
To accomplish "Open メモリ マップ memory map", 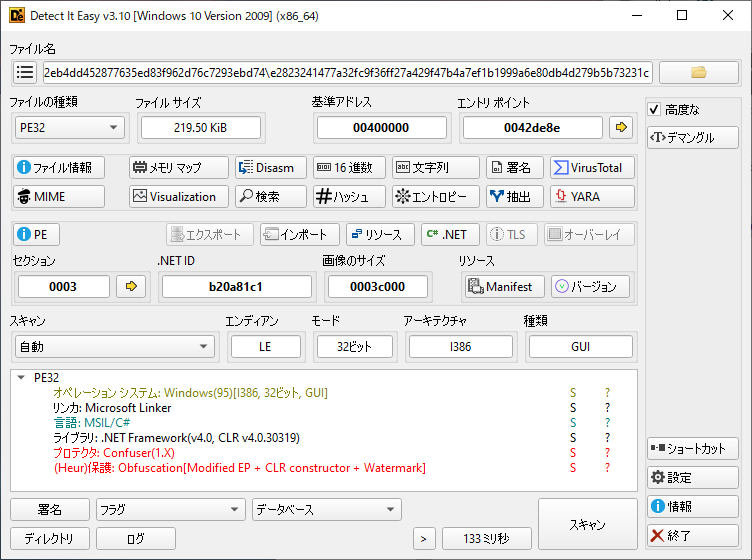I will [x=178, y=167].
